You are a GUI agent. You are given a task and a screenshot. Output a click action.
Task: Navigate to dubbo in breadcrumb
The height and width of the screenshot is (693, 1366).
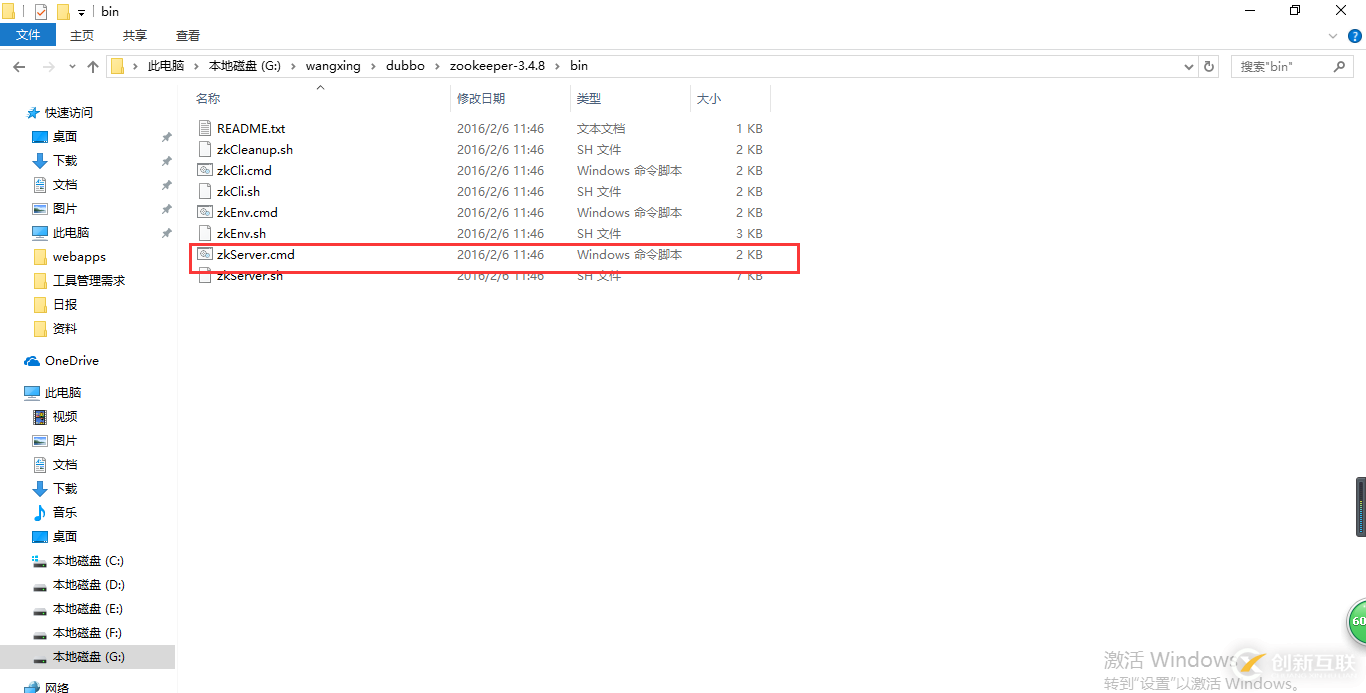click(x=405, y=66)
